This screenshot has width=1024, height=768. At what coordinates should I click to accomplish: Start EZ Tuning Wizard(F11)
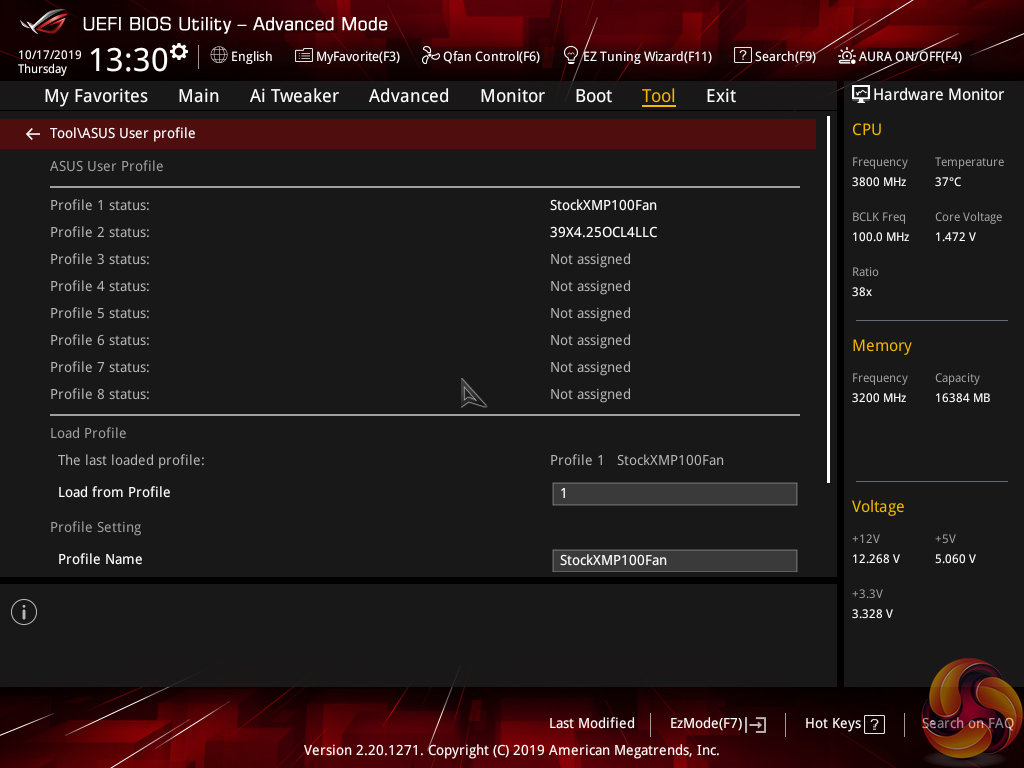647,57
